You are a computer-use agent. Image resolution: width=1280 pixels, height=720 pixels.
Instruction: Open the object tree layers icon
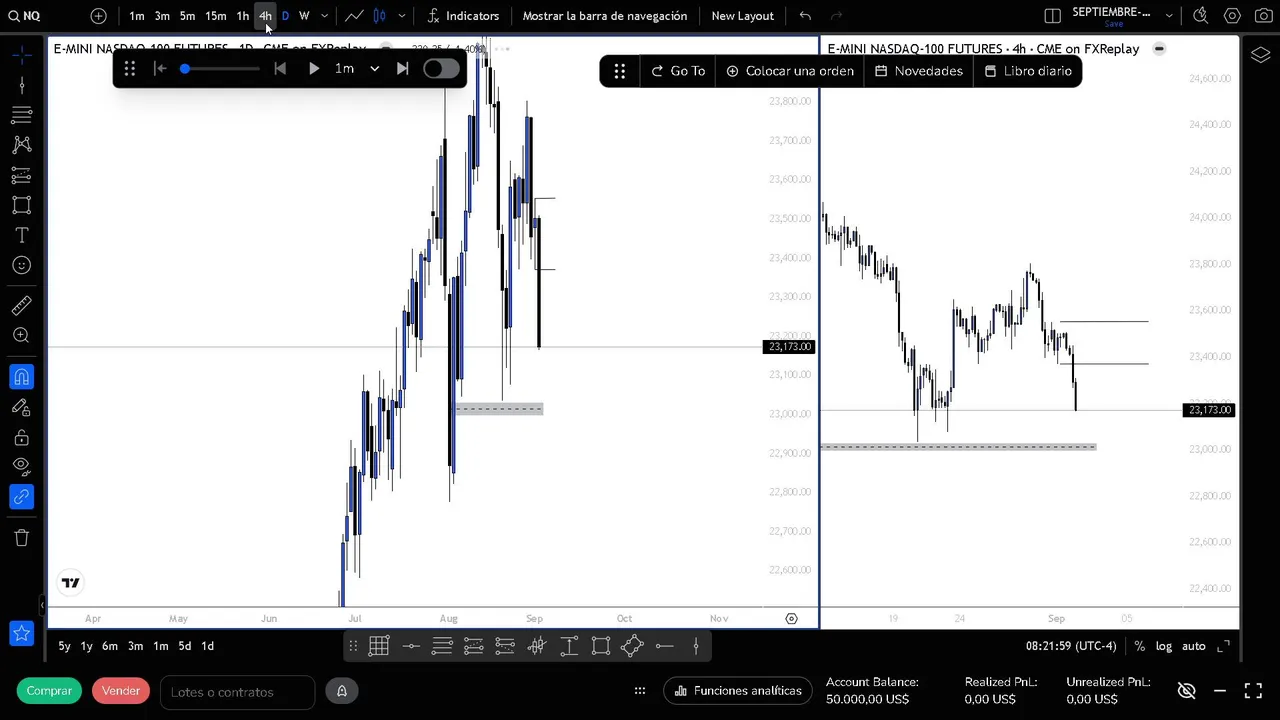[x=1261, y=55]
